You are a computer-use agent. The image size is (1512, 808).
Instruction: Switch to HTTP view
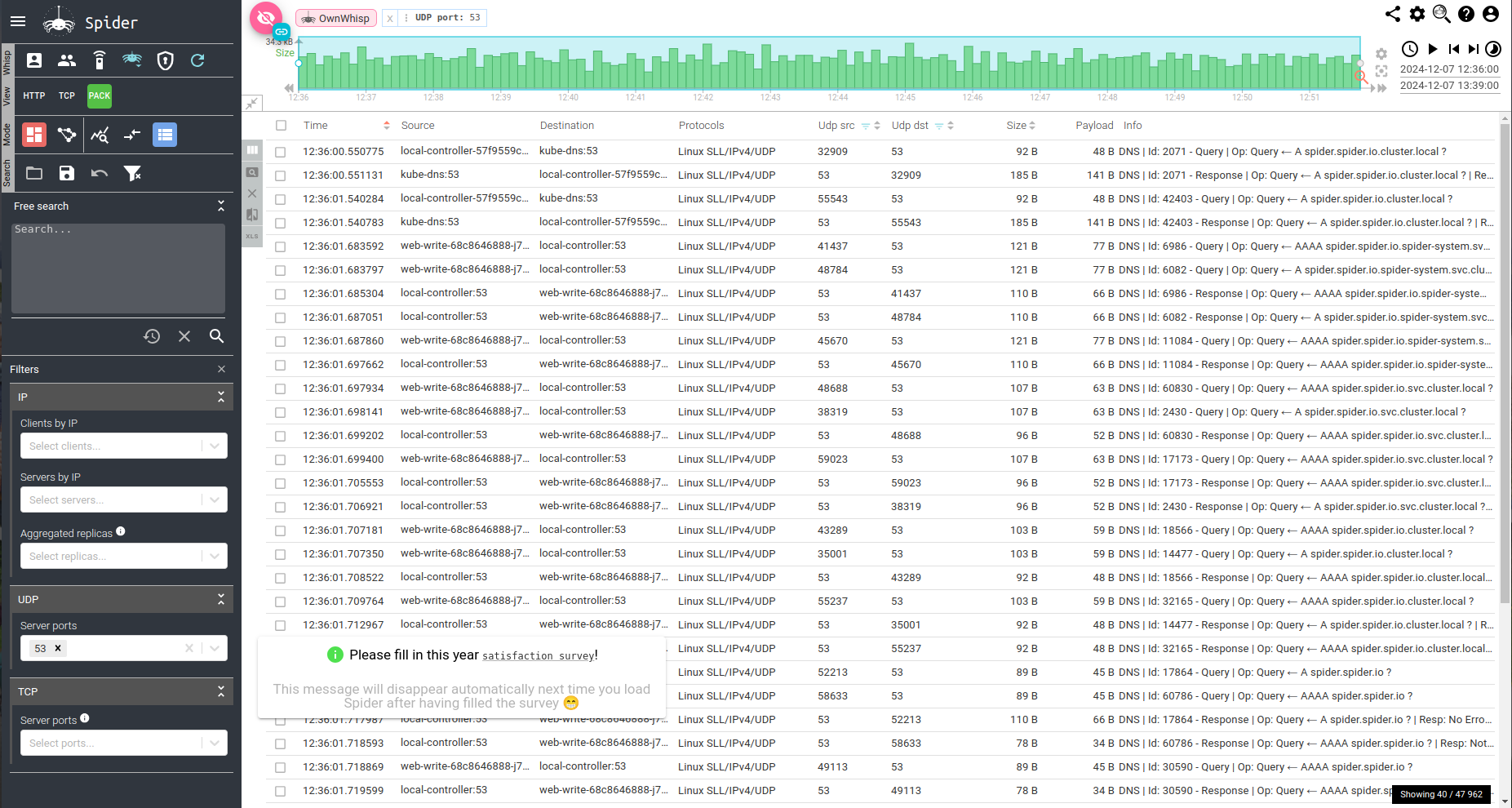pos(34,95)
